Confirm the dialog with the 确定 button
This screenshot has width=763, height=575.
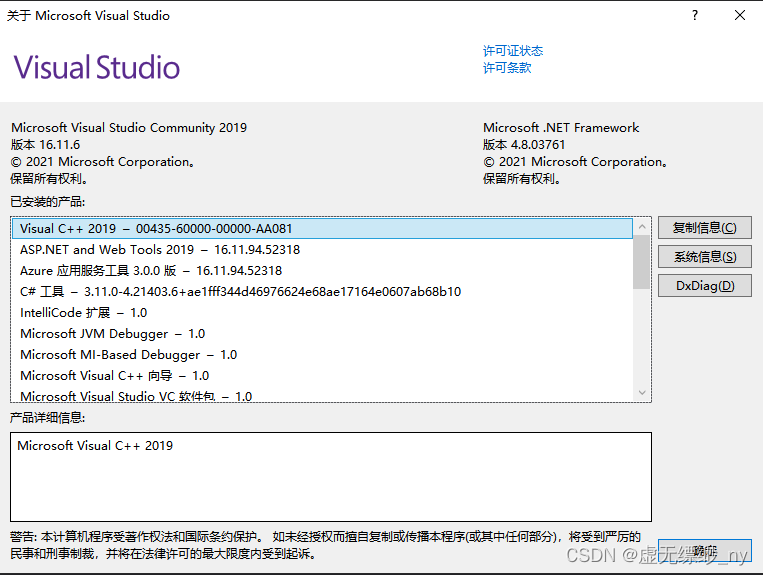[705, 551]
